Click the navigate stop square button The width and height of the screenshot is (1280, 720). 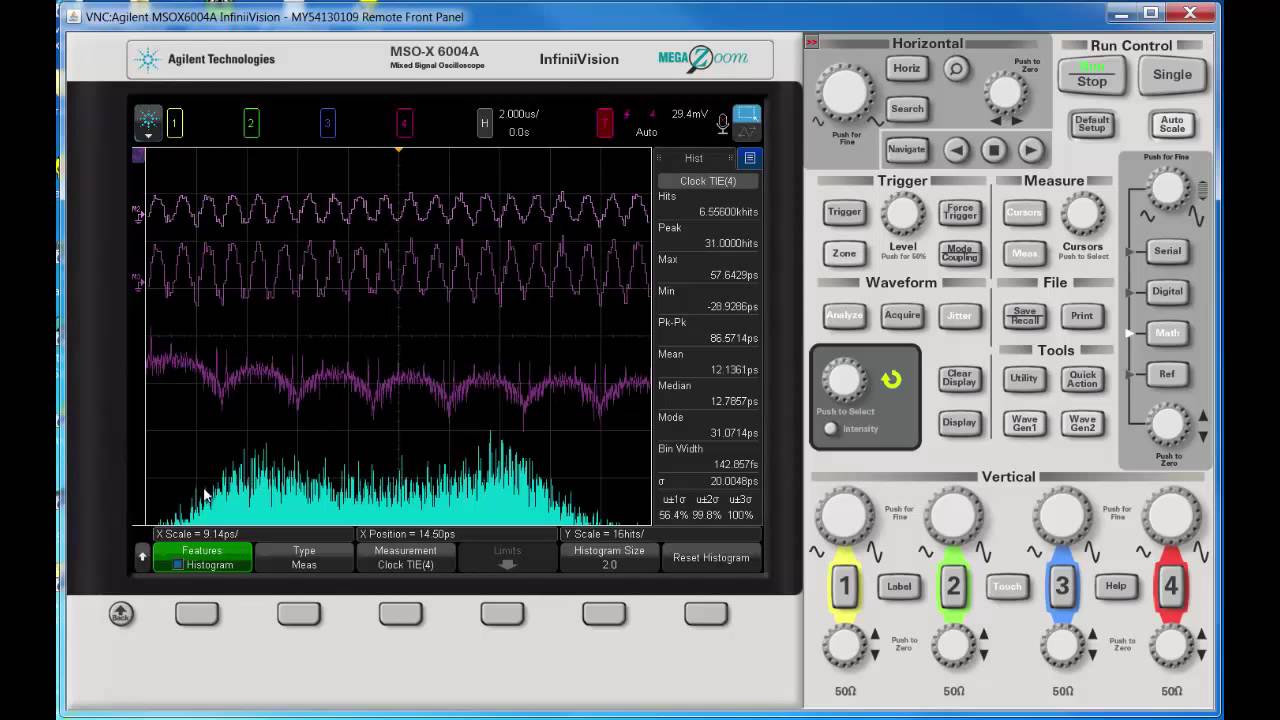tap(993, 151)
